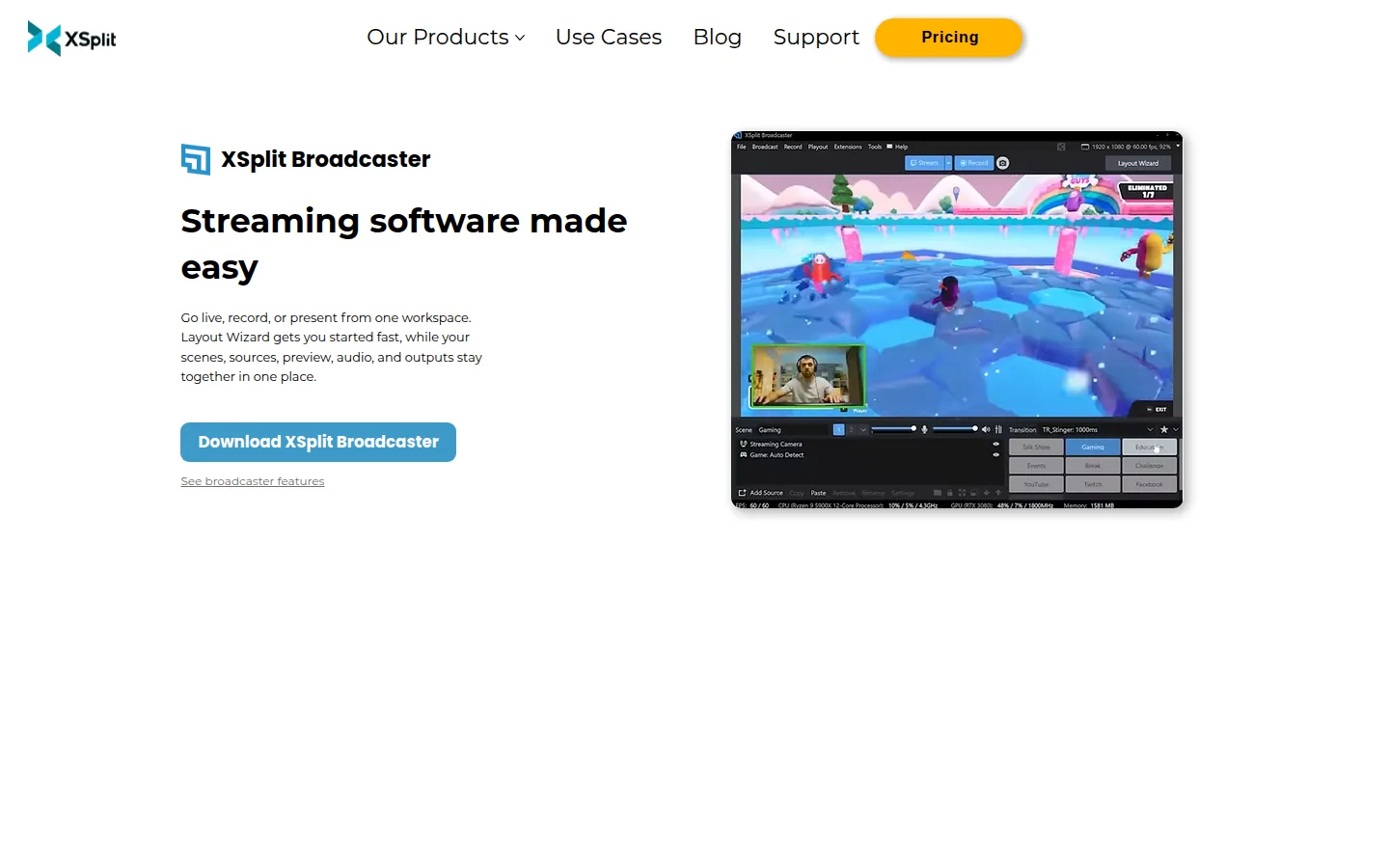This screenshot has height=868, width=1389.
Task: Open the File menu in XSplit Broadcaster
Action: (742, 147)
